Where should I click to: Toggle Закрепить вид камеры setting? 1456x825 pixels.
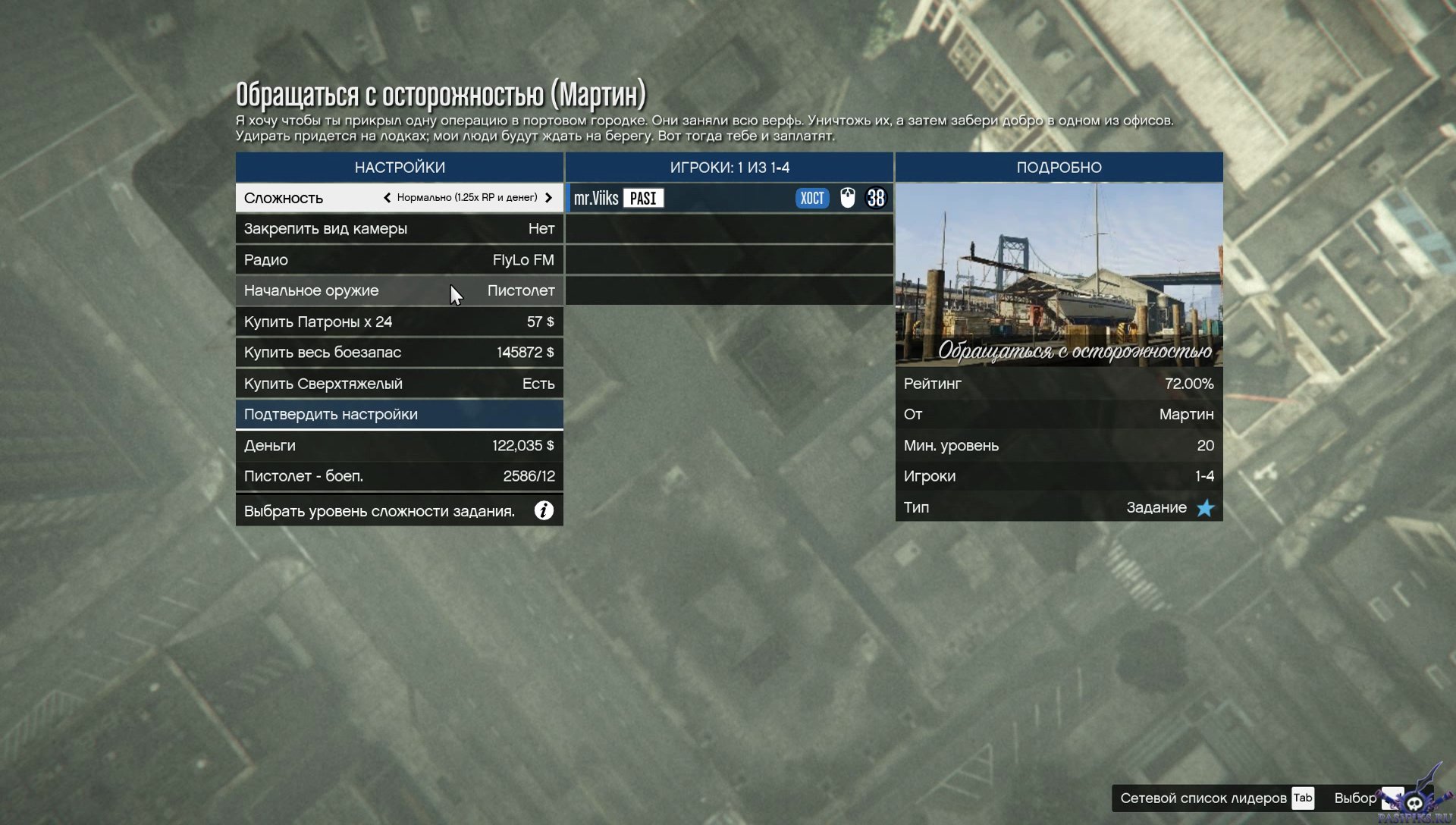point(400,228)
